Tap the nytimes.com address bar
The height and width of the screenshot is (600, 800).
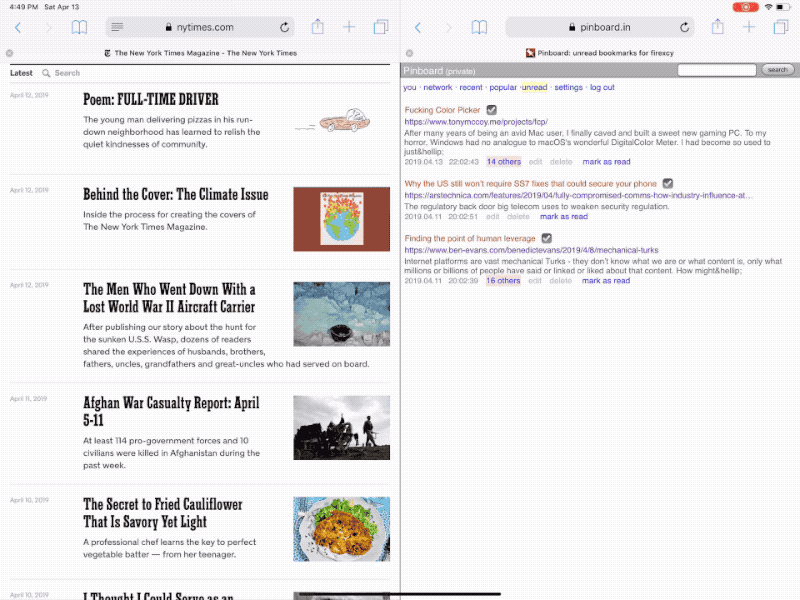point(200,27)
